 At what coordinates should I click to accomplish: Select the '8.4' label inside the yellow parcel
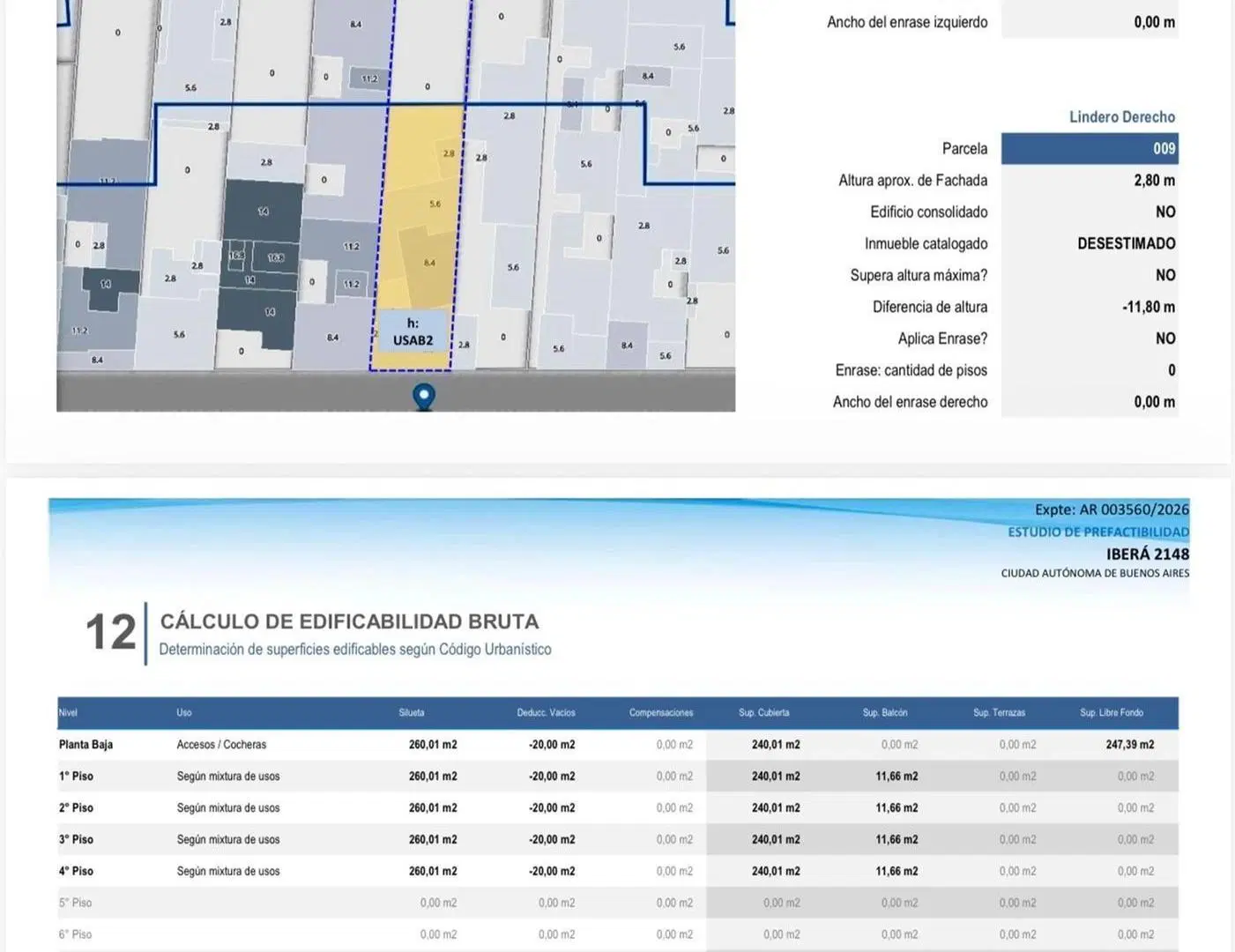tap(429, 263)
